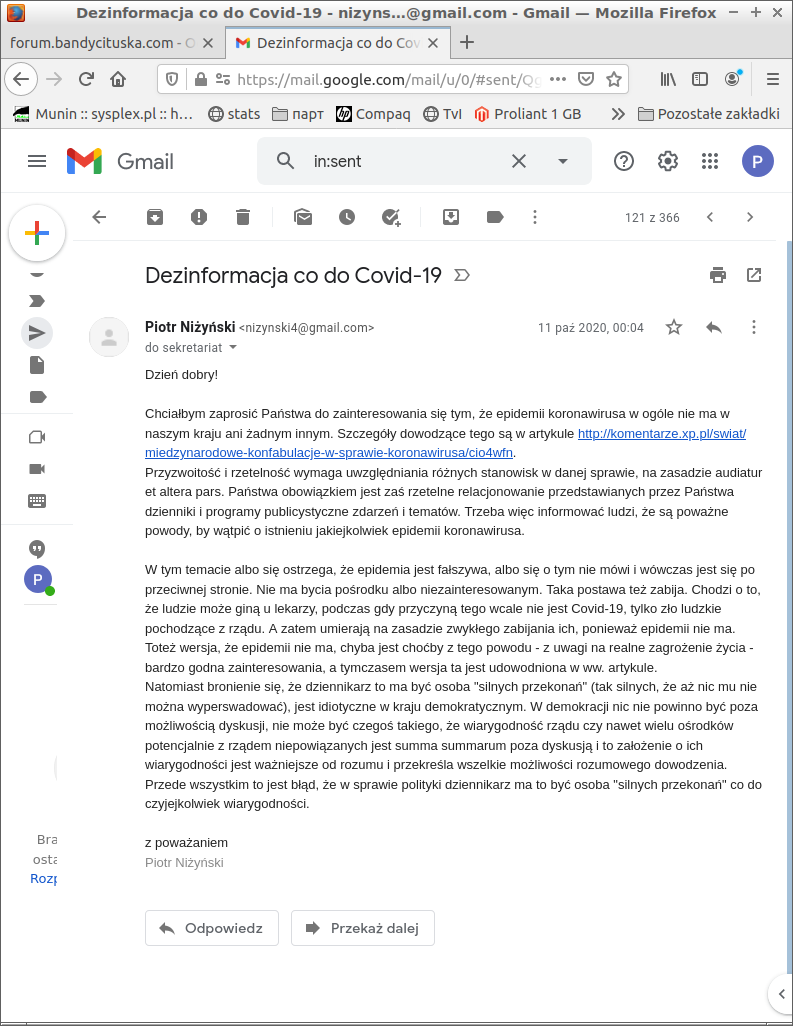Screen dimensions: 793x1026
Task: Show the newer message with the left chevron
Action: pos(710,217)
